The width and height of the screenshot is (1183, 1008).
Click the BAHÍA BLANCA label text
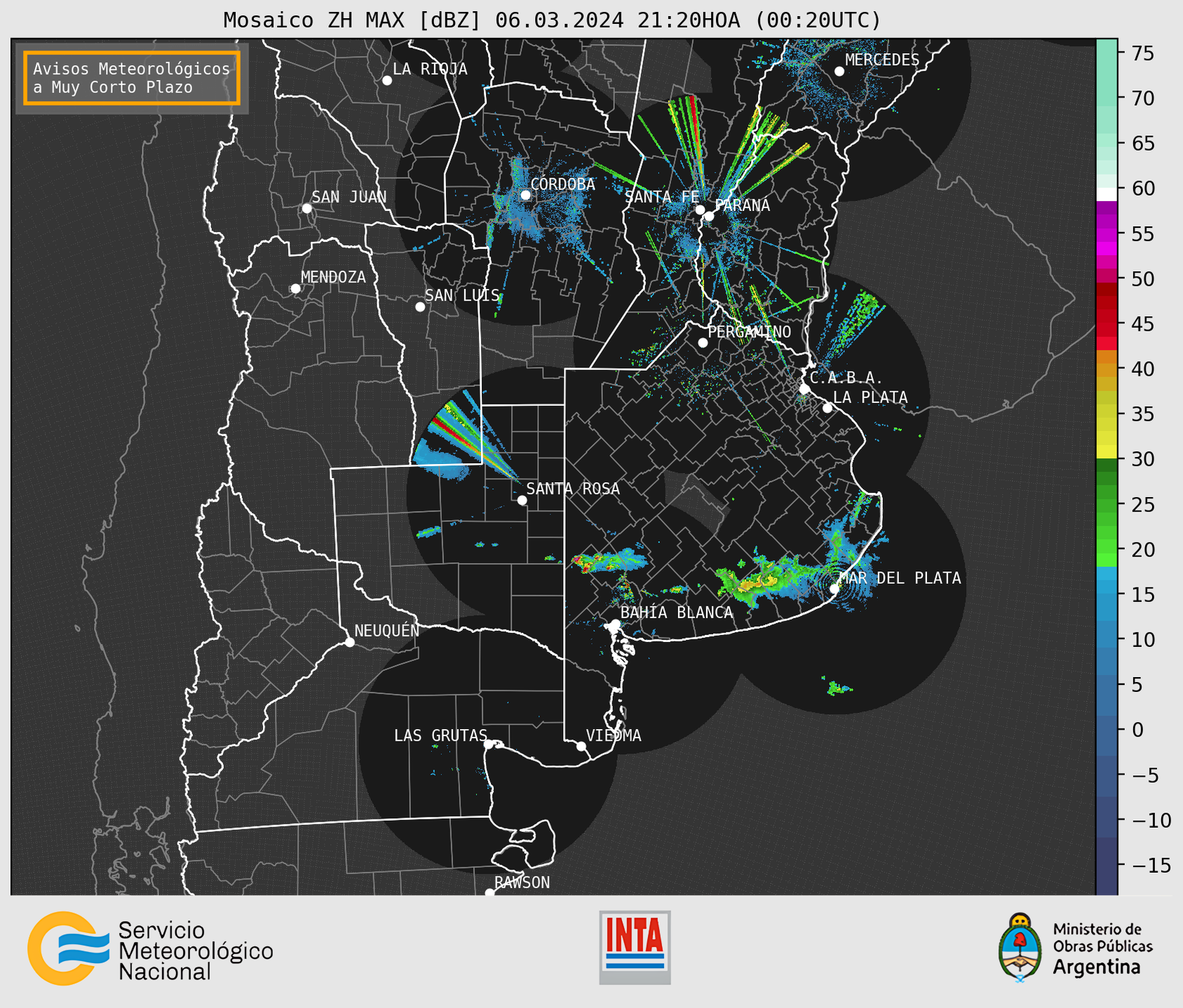[x=677, y=613]
